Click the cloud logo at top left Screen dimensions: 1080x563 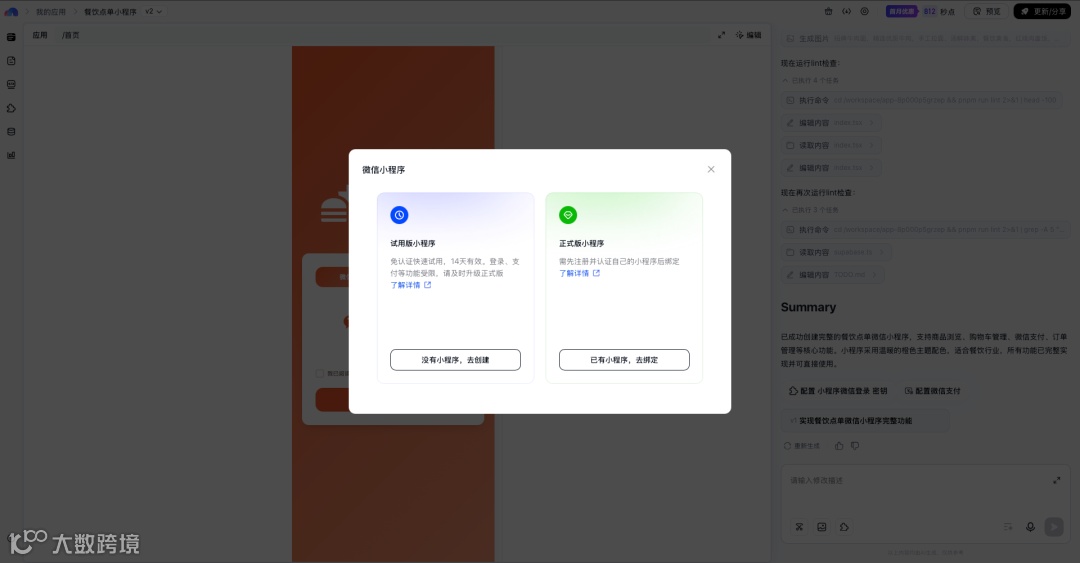(11, 12)
